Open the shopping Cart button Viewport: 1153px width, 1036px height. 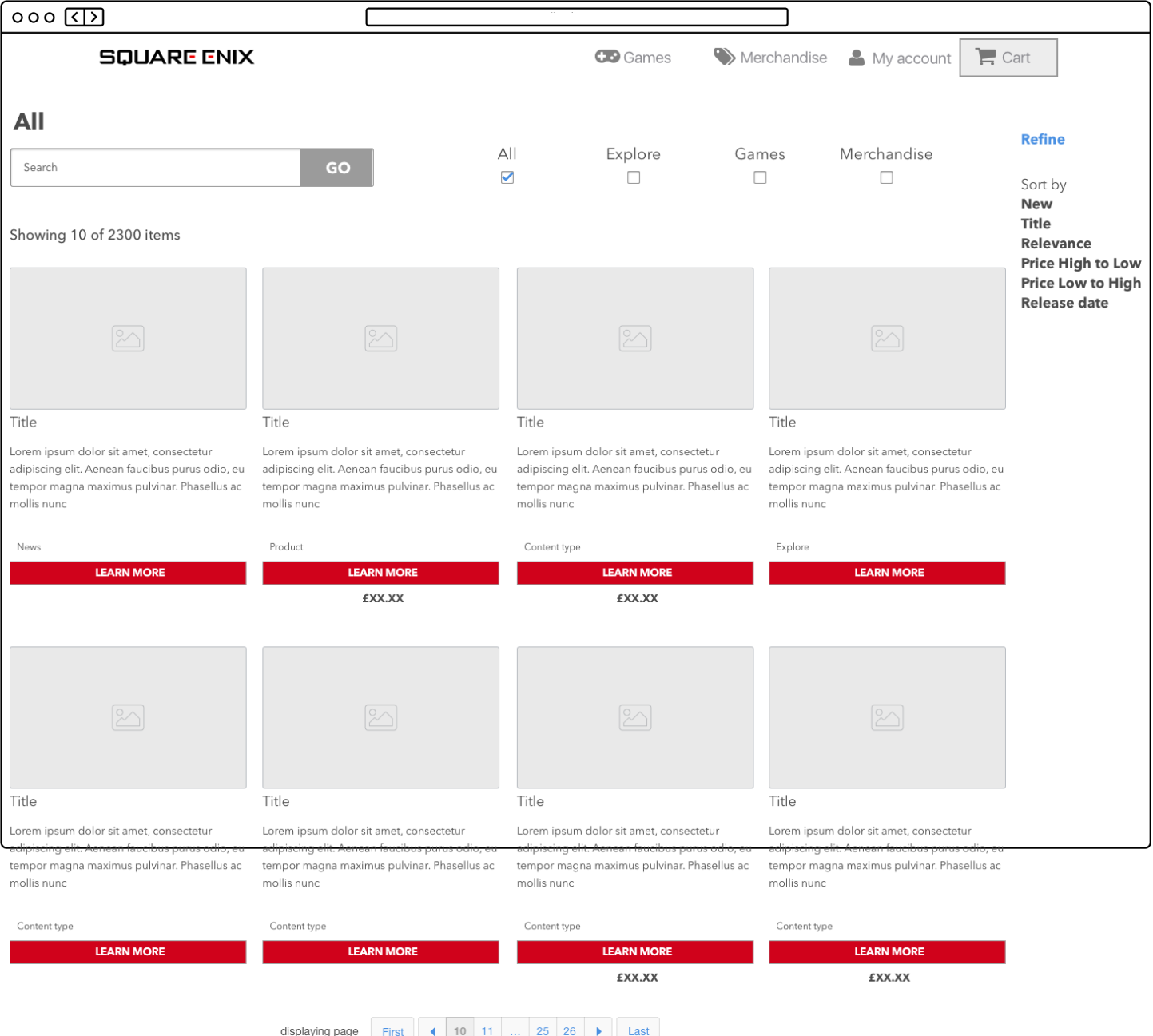pos(1008,58)
